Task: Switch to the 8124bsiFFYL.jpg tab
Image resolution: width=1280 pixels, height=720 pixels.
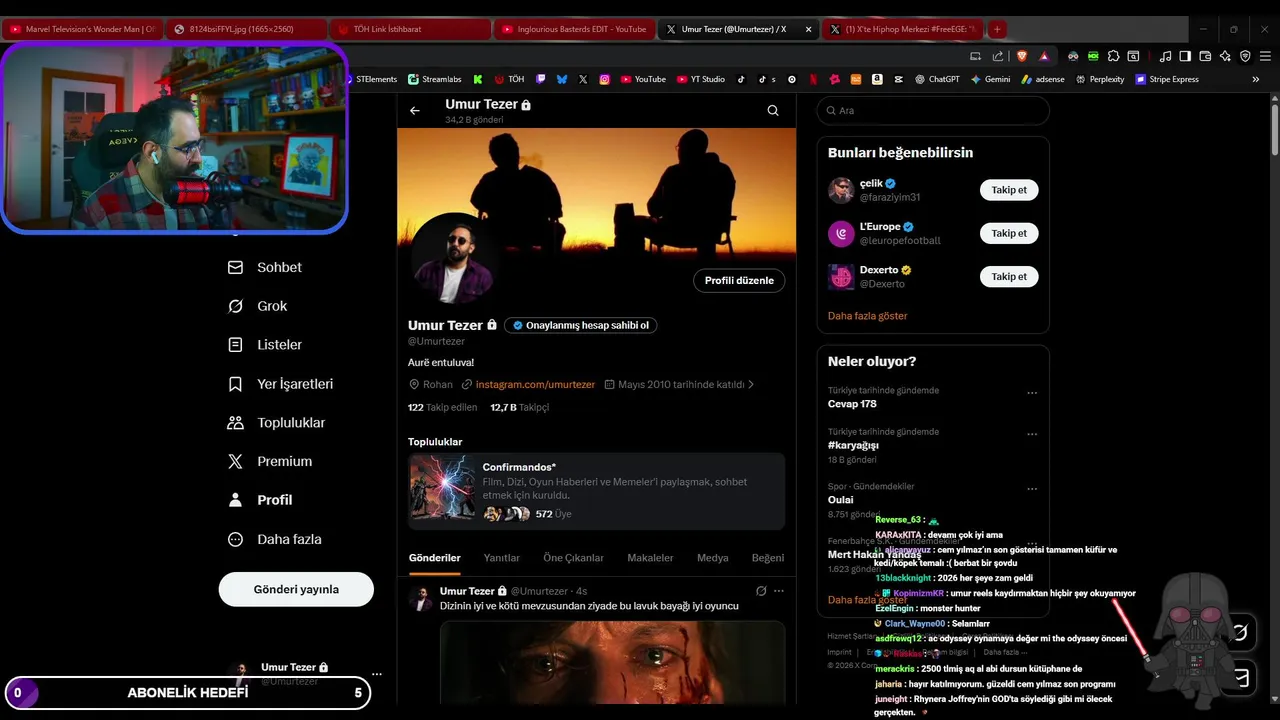Action: (x=245, y=29)
